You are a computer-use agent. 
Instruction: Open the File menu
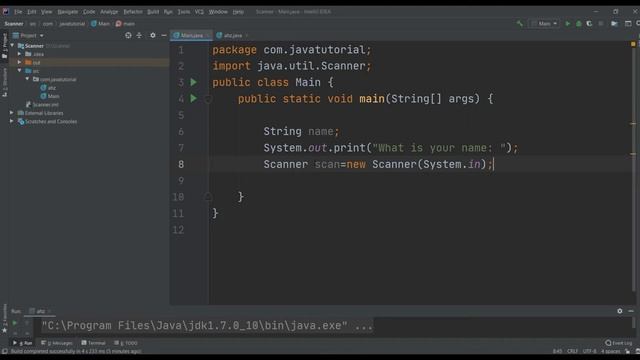click(18, 12)
